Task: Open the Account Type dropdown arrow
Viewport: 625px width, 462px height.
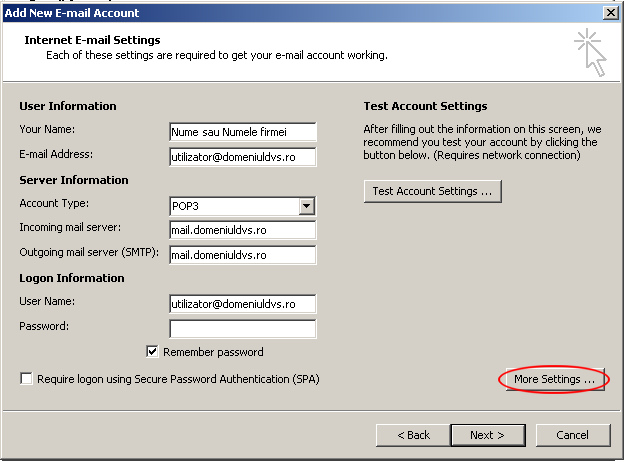Action: point(307,206)
